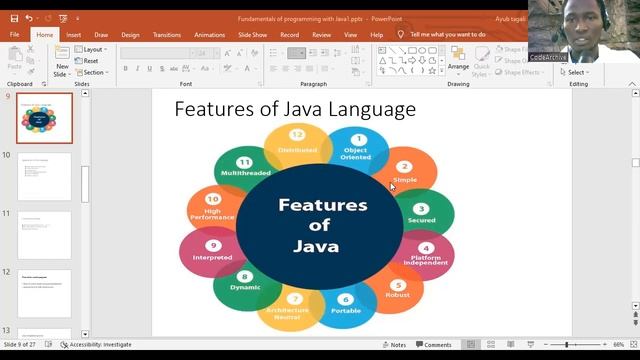640x360 pixels.
Task: Reset the slide layout
Action: (87, 61)
